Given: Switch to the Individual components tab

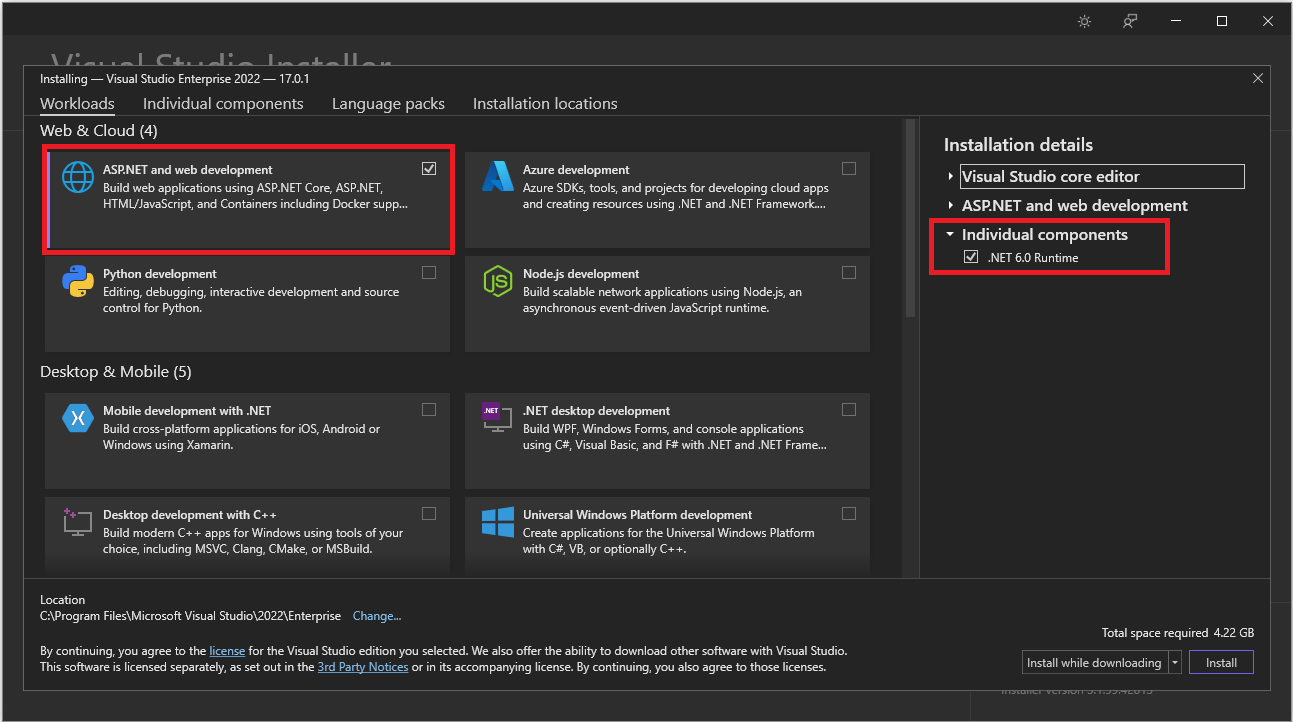Looking at the screenshot, I should [223, 104].
